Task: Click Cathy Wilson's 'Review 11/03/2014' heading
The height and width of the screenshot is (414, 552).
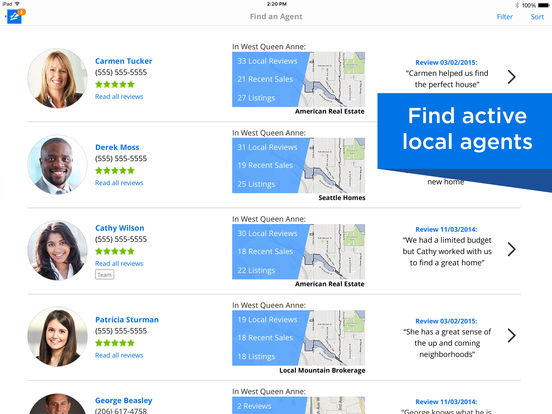Action: click(446, 229)
